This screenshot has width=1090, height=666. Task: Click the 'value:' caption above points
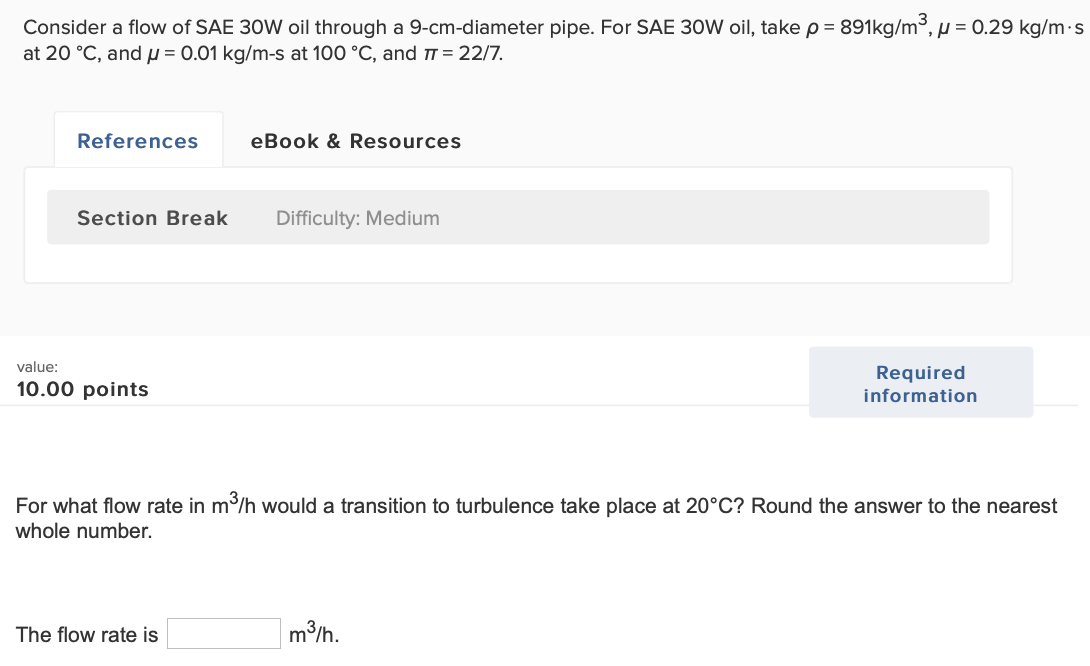(37, 367)
